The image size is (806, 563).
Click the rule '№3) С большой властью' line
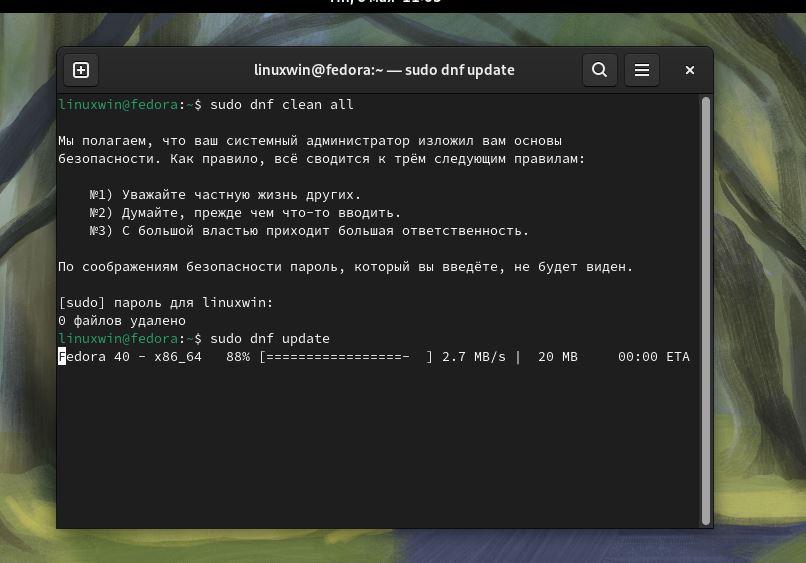coord(309,231)
